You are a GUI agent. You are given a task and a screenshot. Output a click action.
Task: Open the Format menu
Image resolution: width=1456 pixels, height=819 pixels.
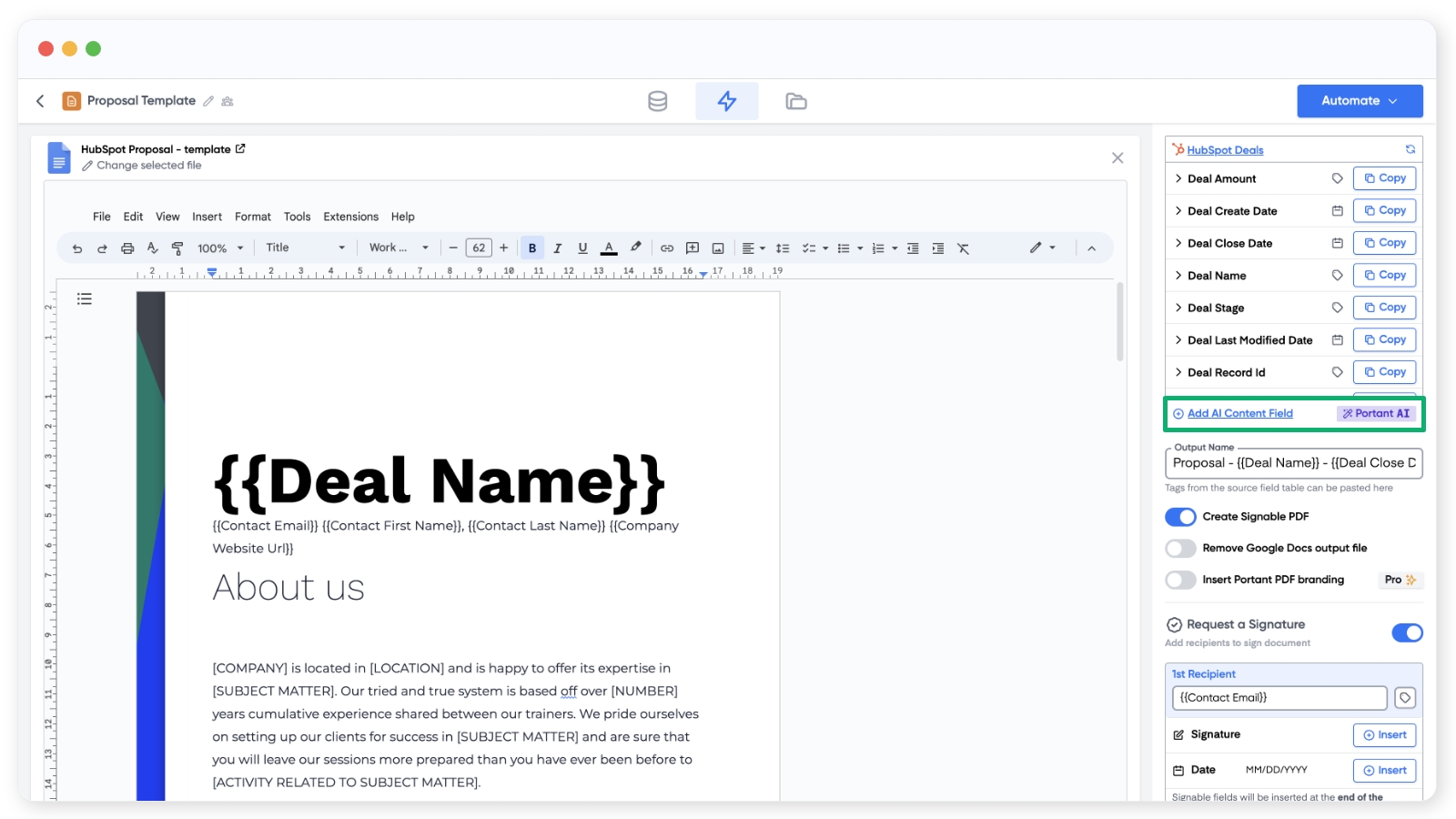coord(252,217)
